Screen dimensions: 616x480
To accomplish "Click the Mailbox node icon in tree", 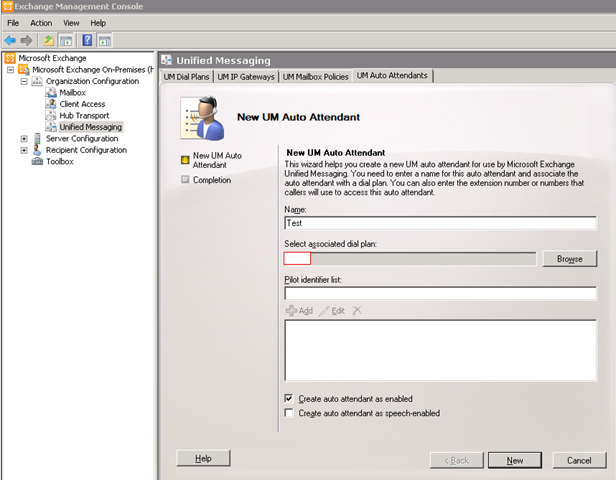I will (x=51, y=92).
